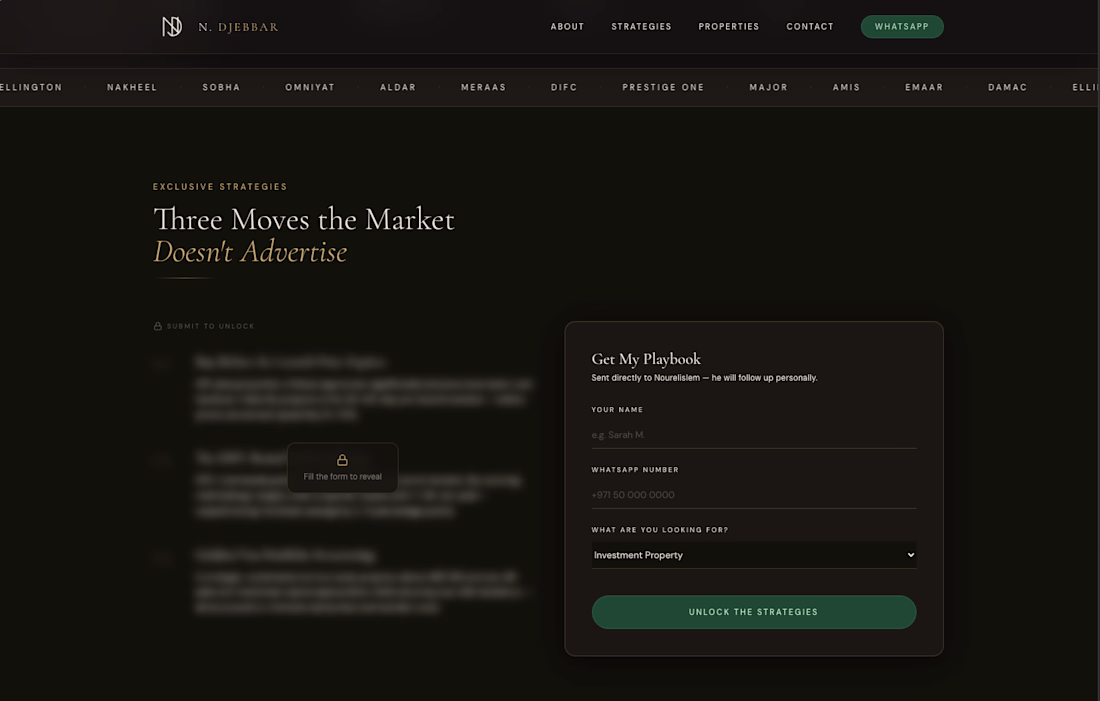Click the Damac developer name
1100x701 pixels.
[1007, 87]
